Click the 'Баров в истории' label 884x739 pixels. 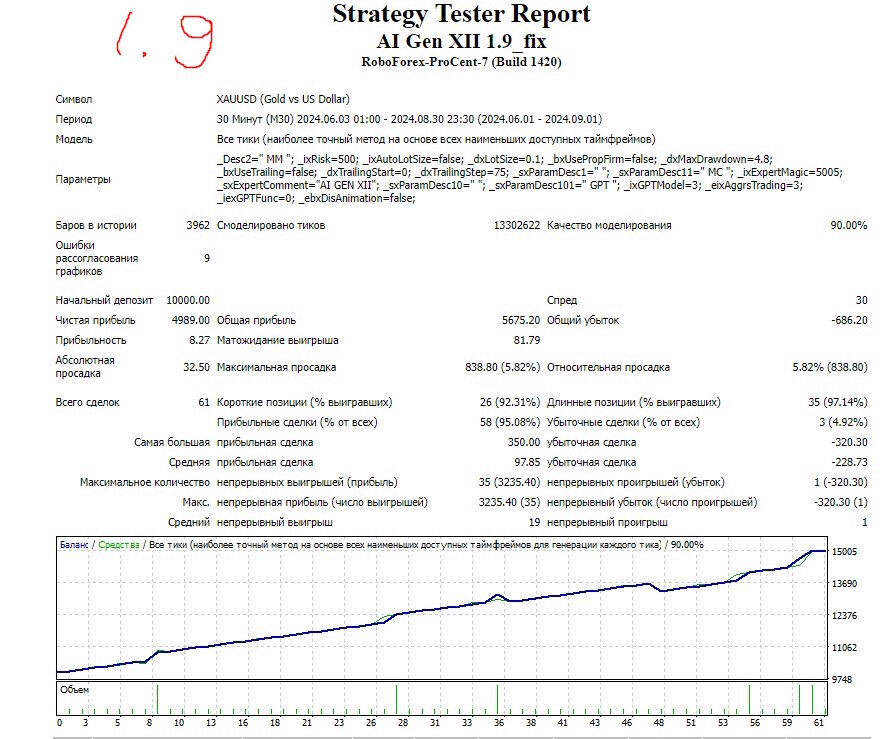pos(96,225)
